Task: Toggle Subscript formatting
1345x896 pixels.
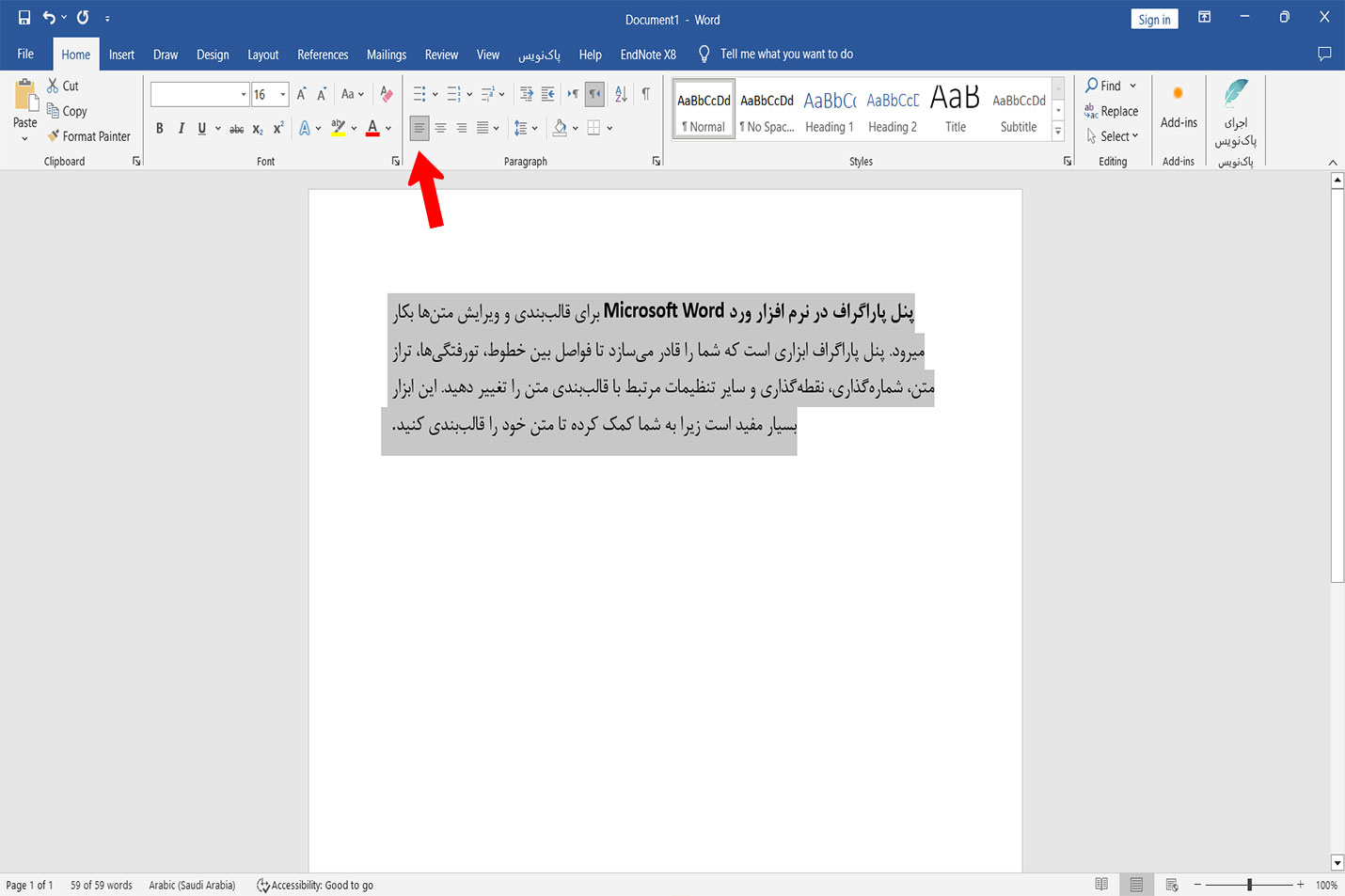Action: tap(258, 128)
